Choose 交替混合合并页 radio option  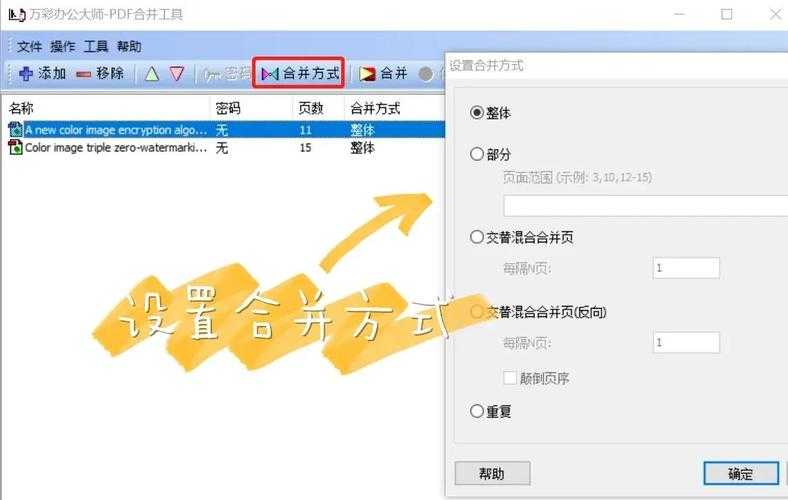tap(476, 237)
